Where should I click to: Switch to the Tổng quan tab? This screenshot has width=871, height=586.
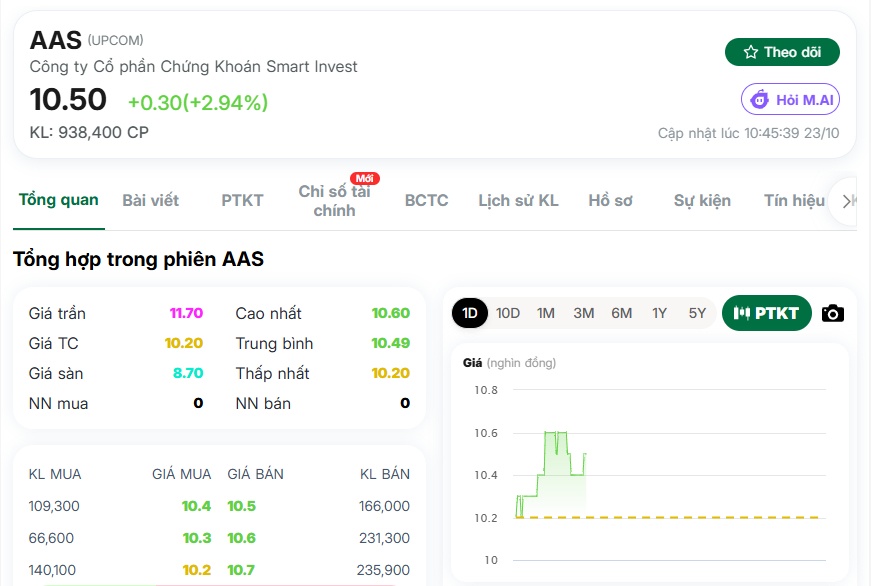pyautogui.click(x=58, y=200)
